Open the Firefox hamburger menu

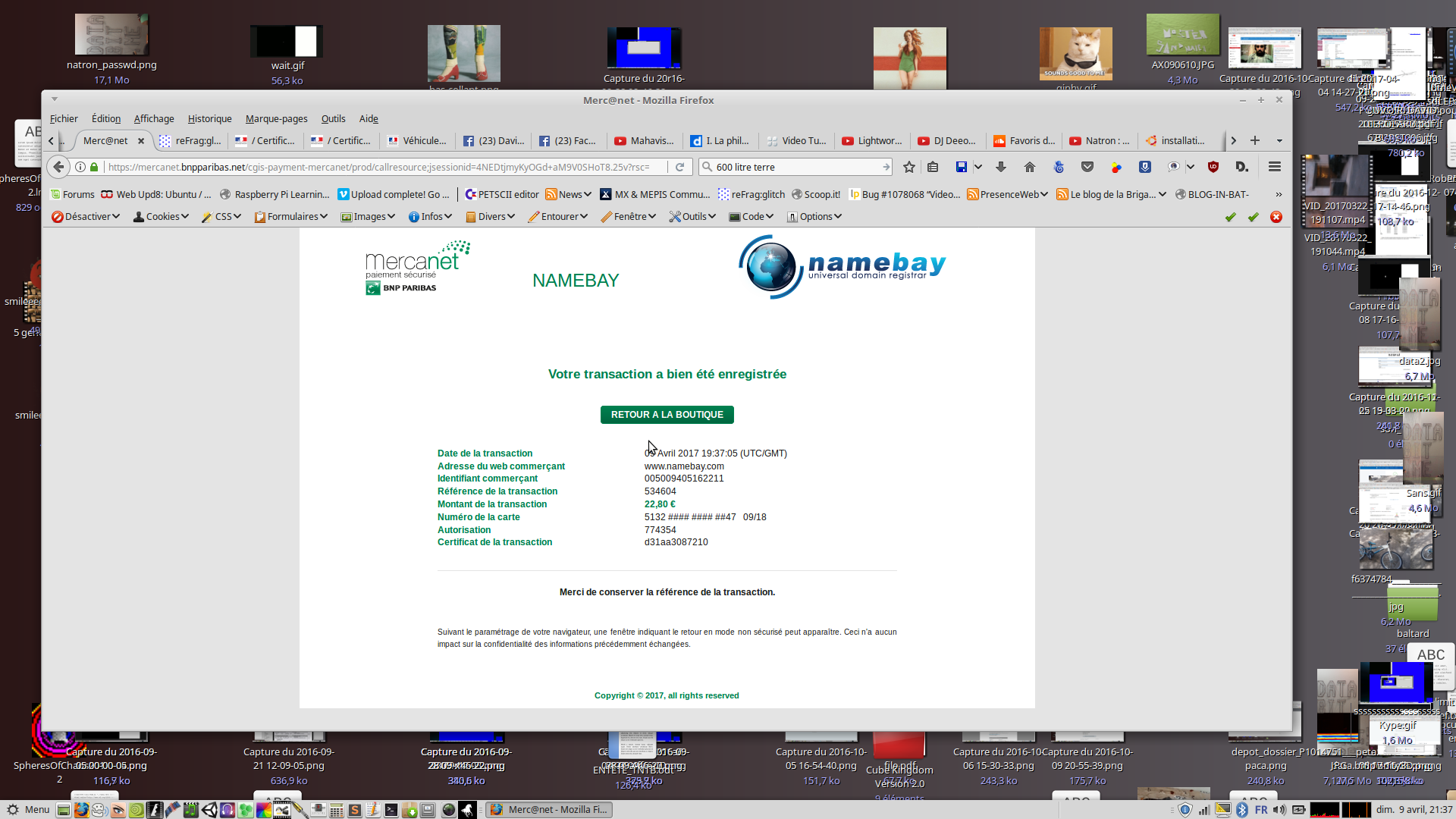[1275, 167]
